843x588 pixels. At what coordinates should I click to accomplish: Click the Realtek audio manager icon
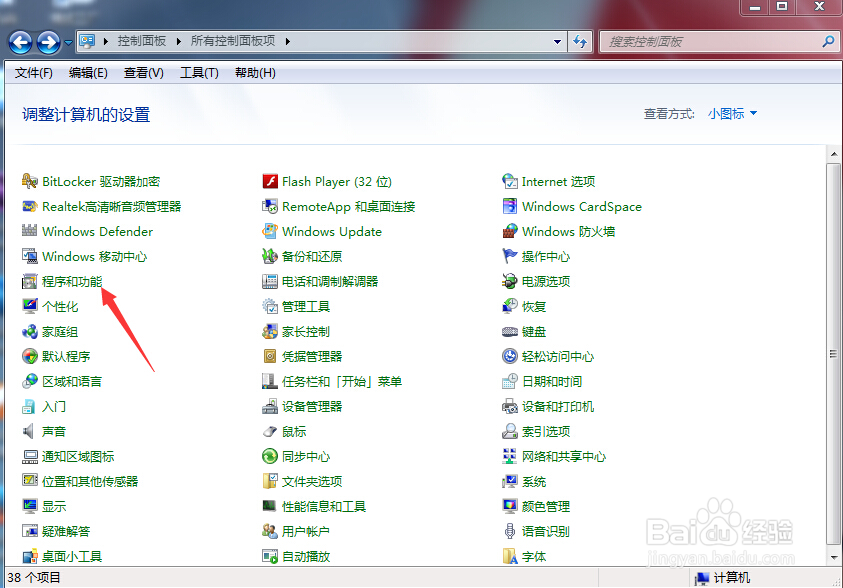[x=30, y=206]
